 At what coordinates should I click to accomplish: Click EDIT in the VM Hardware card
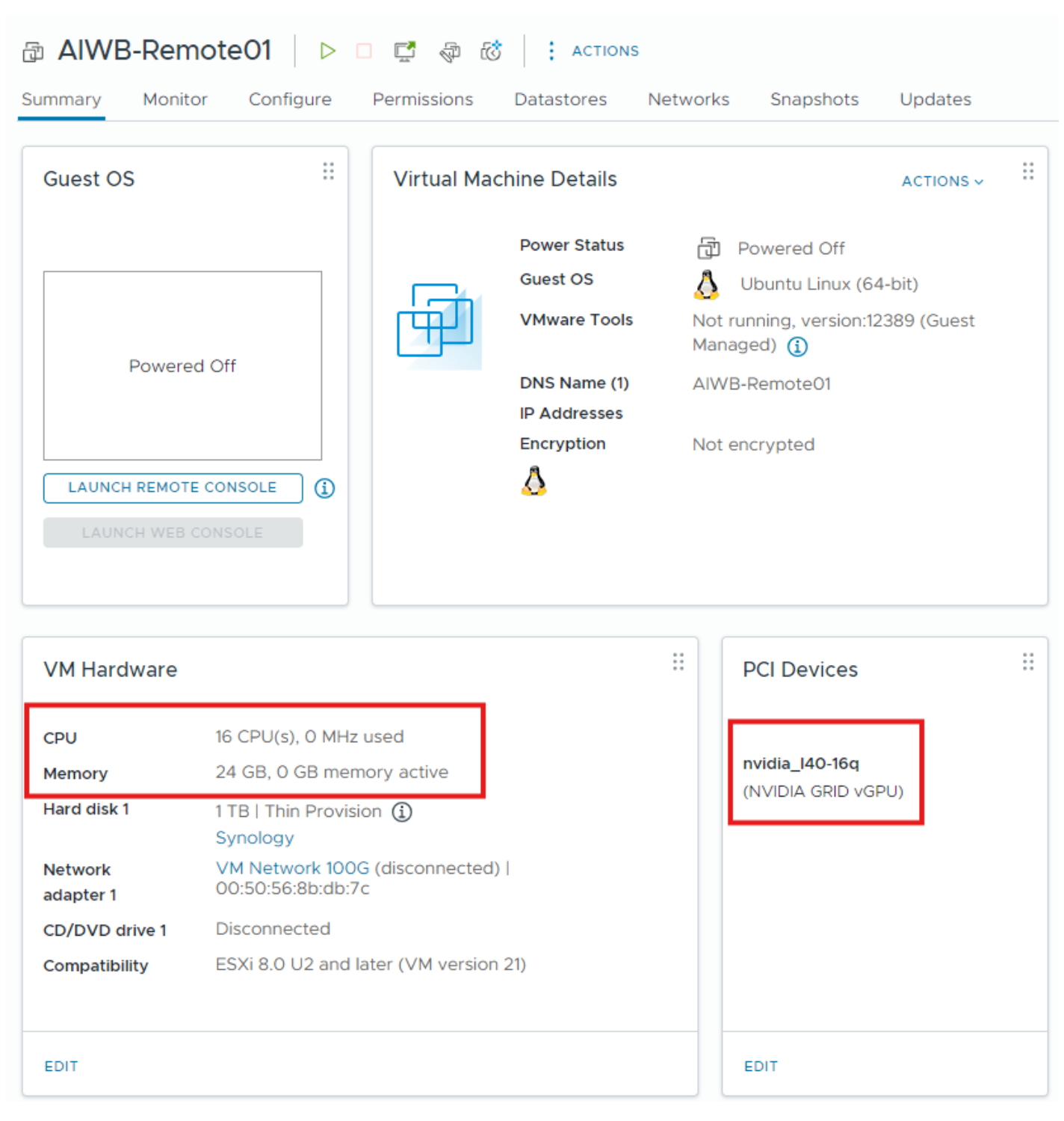61,1066
